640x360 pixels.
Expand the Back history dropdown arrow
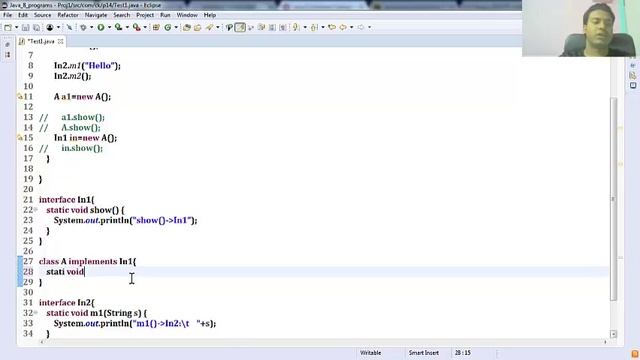click(351, 27)
